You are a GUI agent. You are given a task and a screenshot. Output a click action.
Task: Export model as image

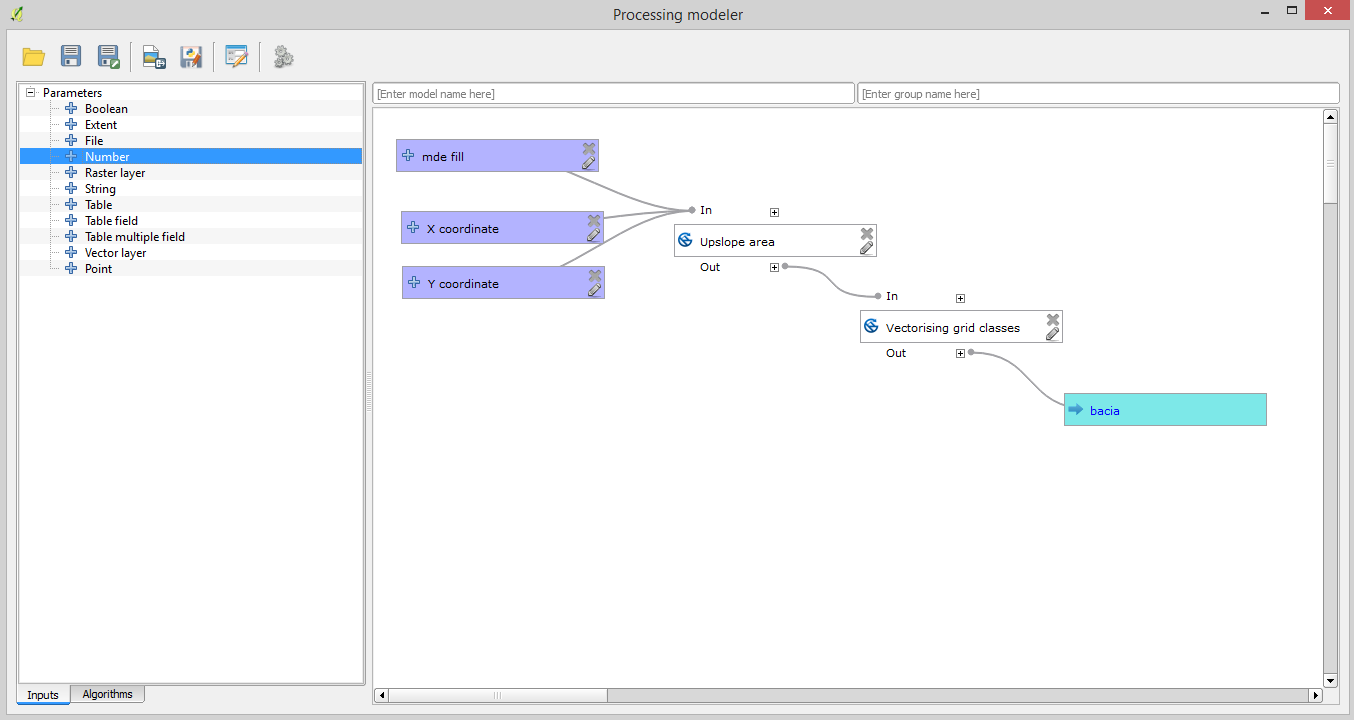[x=153, y=57]
